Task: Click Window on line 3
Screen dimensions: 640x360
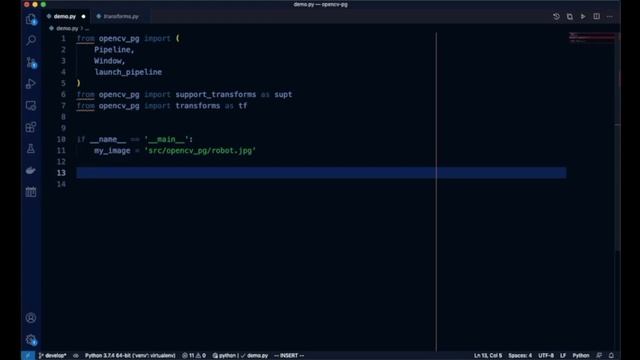Action: pyautogui.click(x=108, y=61)
